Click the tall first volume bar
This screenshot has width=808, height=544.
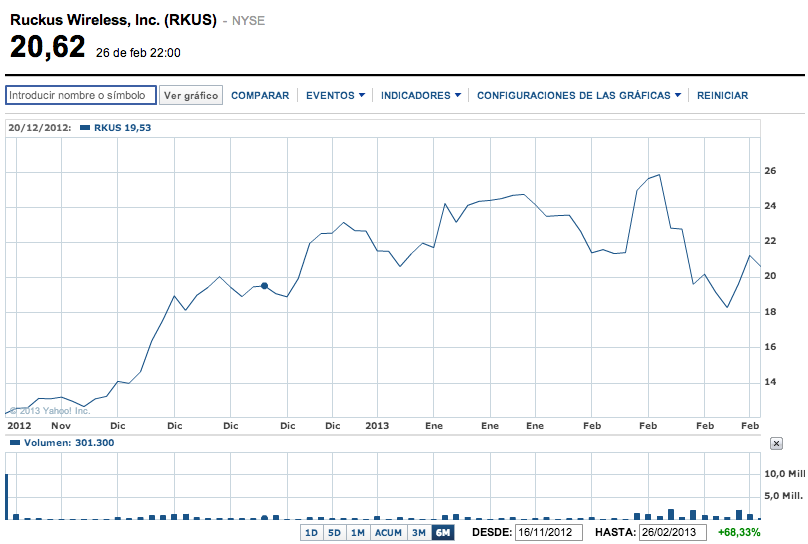(x=7, y=490)
